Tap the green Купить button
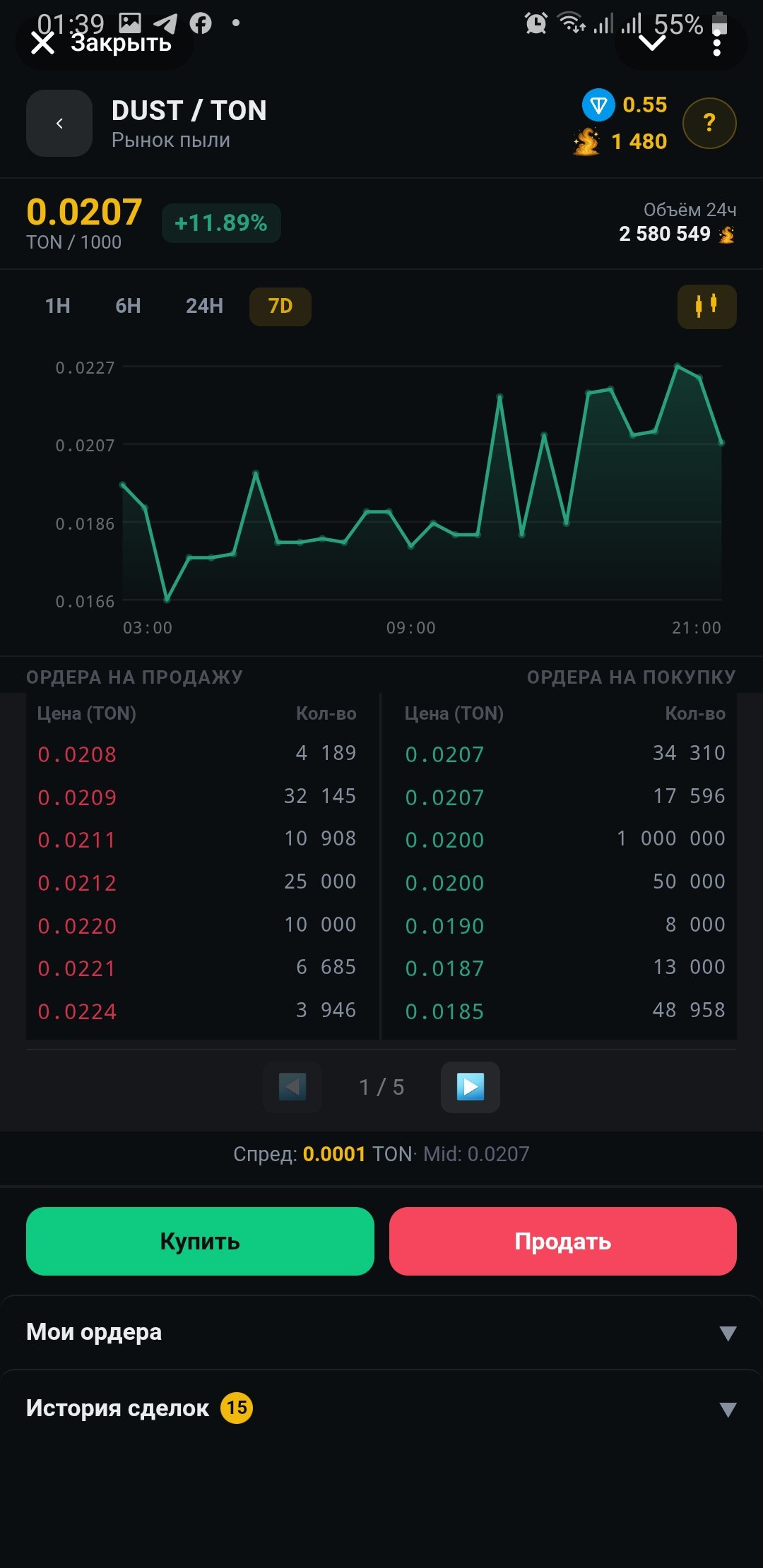Viewport: 763px width, 1568px height. point(200,1241)
